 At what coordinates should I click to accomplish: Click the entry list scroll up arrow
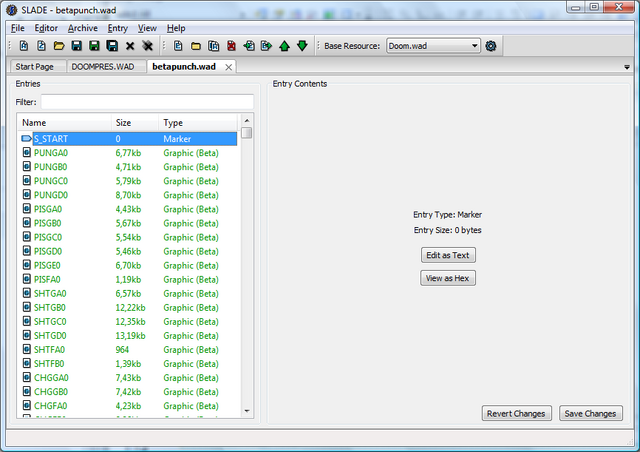pos(247,120)
